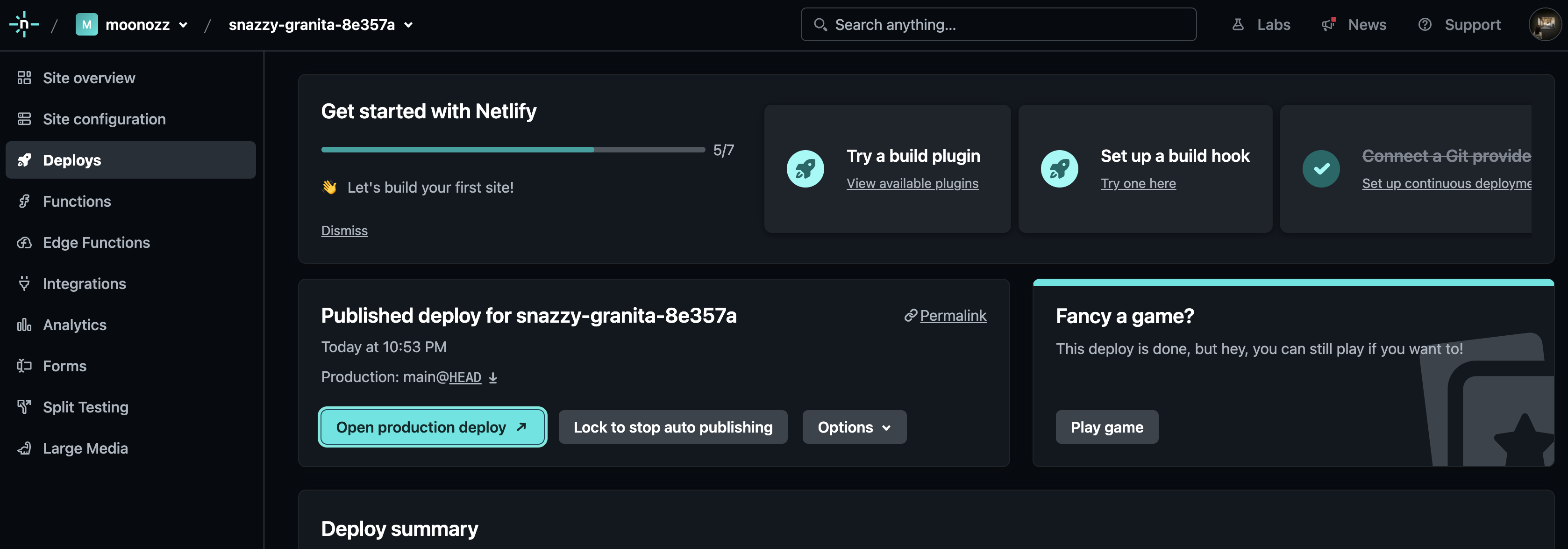Click Lock to stop auto publishing

point(673,426)
